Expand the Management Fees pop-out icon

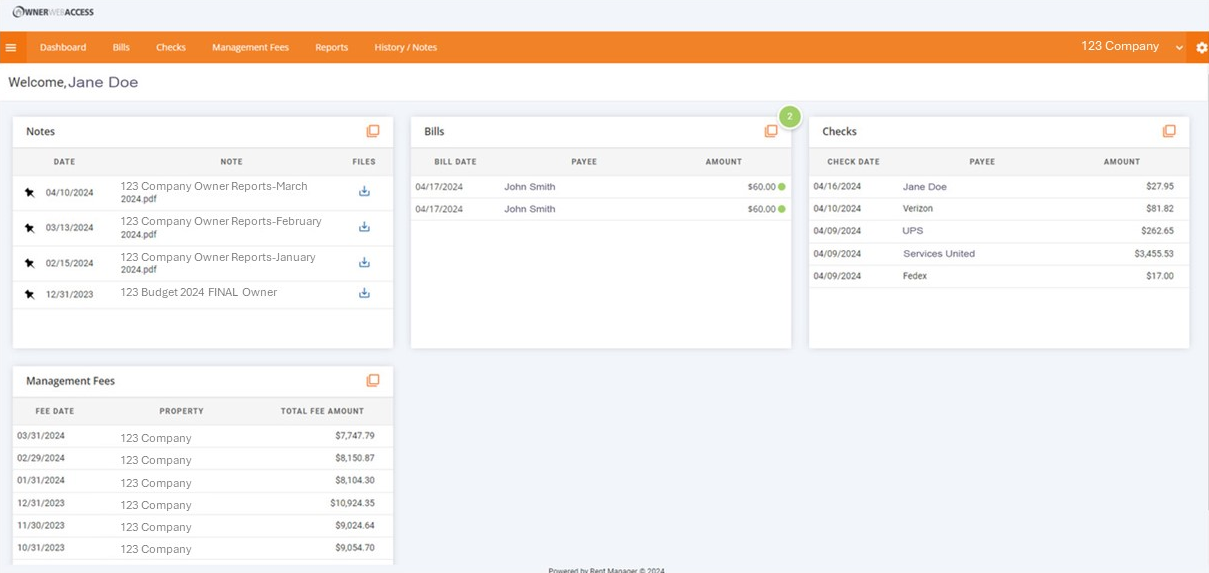click(373, 380)
